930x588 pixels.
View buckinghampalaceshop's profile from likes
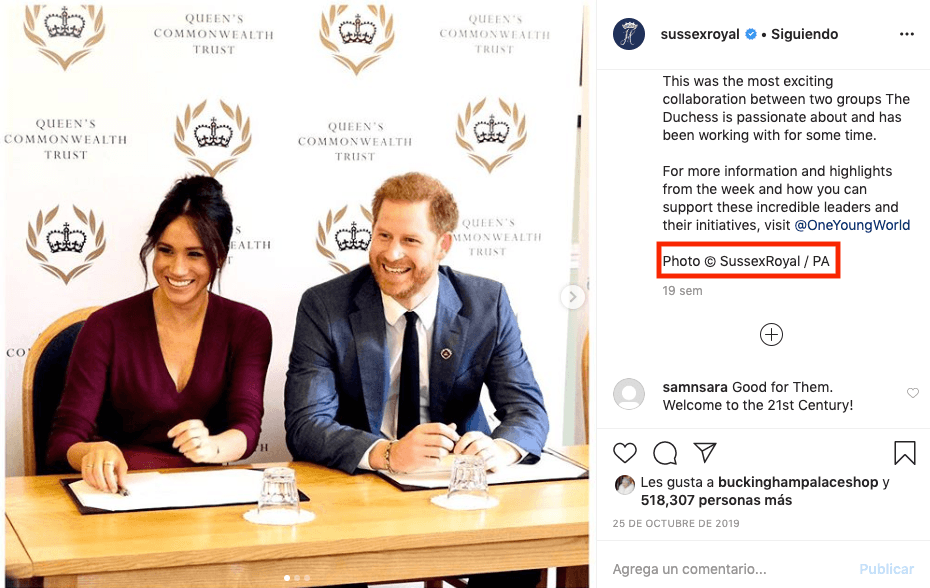[798, 482]
